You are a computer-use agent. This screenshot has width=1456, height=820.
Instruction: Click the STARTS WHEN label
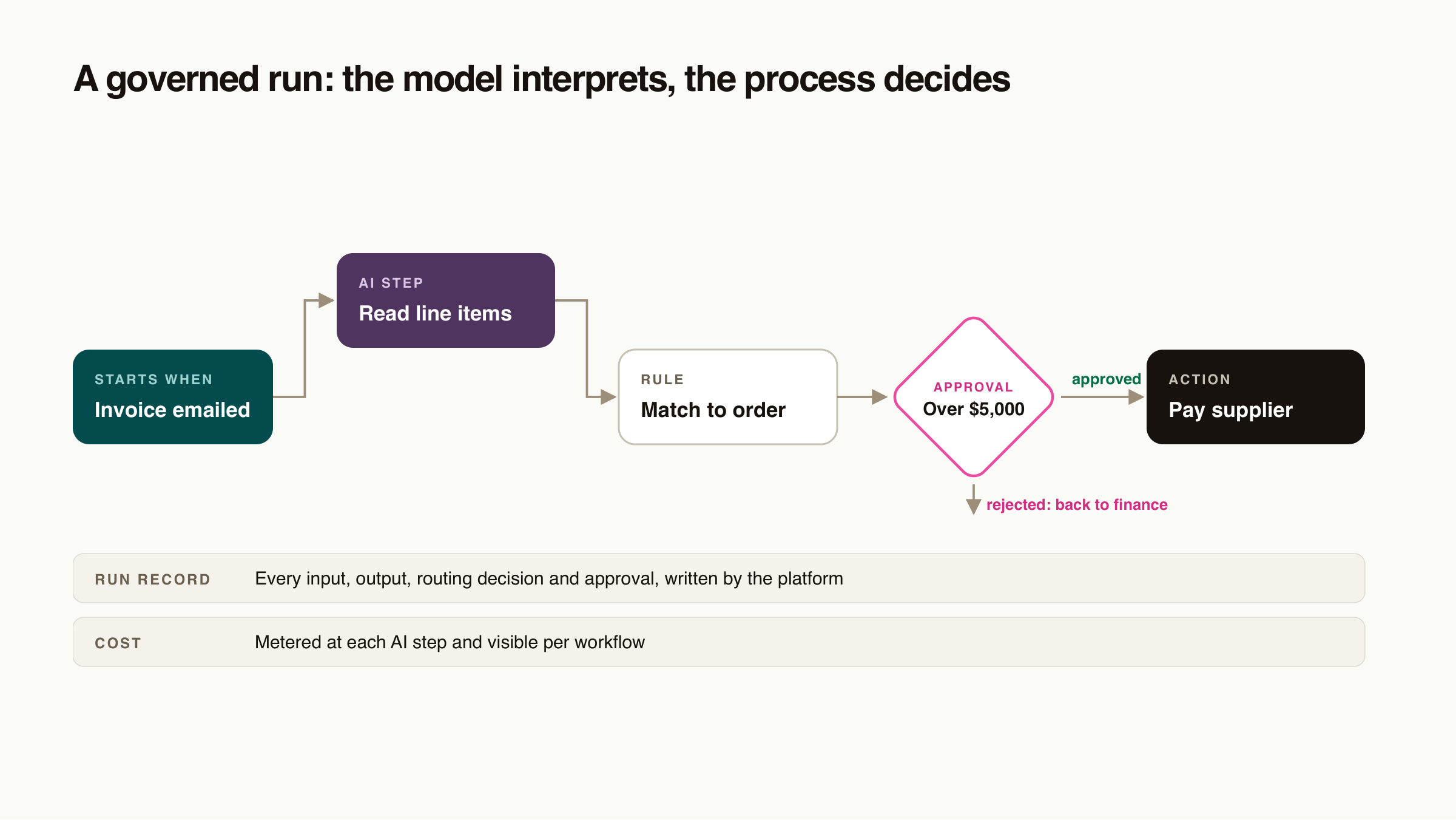tap(153, 380)
